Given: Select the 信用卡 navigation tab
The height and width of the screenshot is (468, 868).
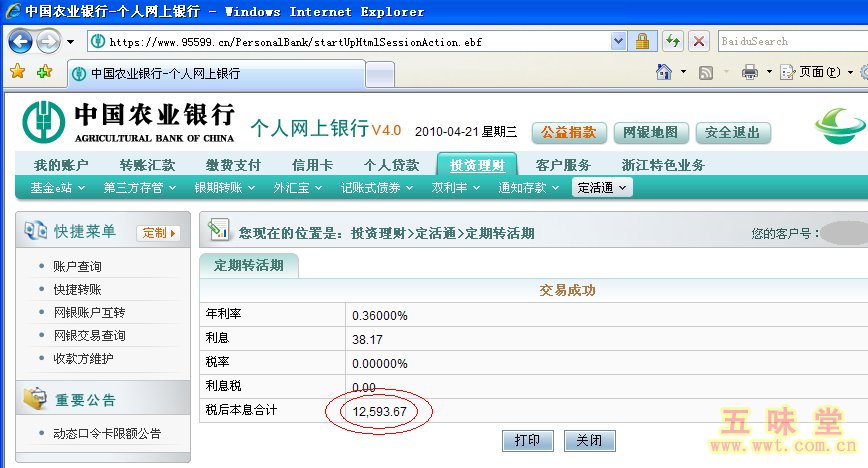Looking at the screenshot, I should (x=312, y=165).
